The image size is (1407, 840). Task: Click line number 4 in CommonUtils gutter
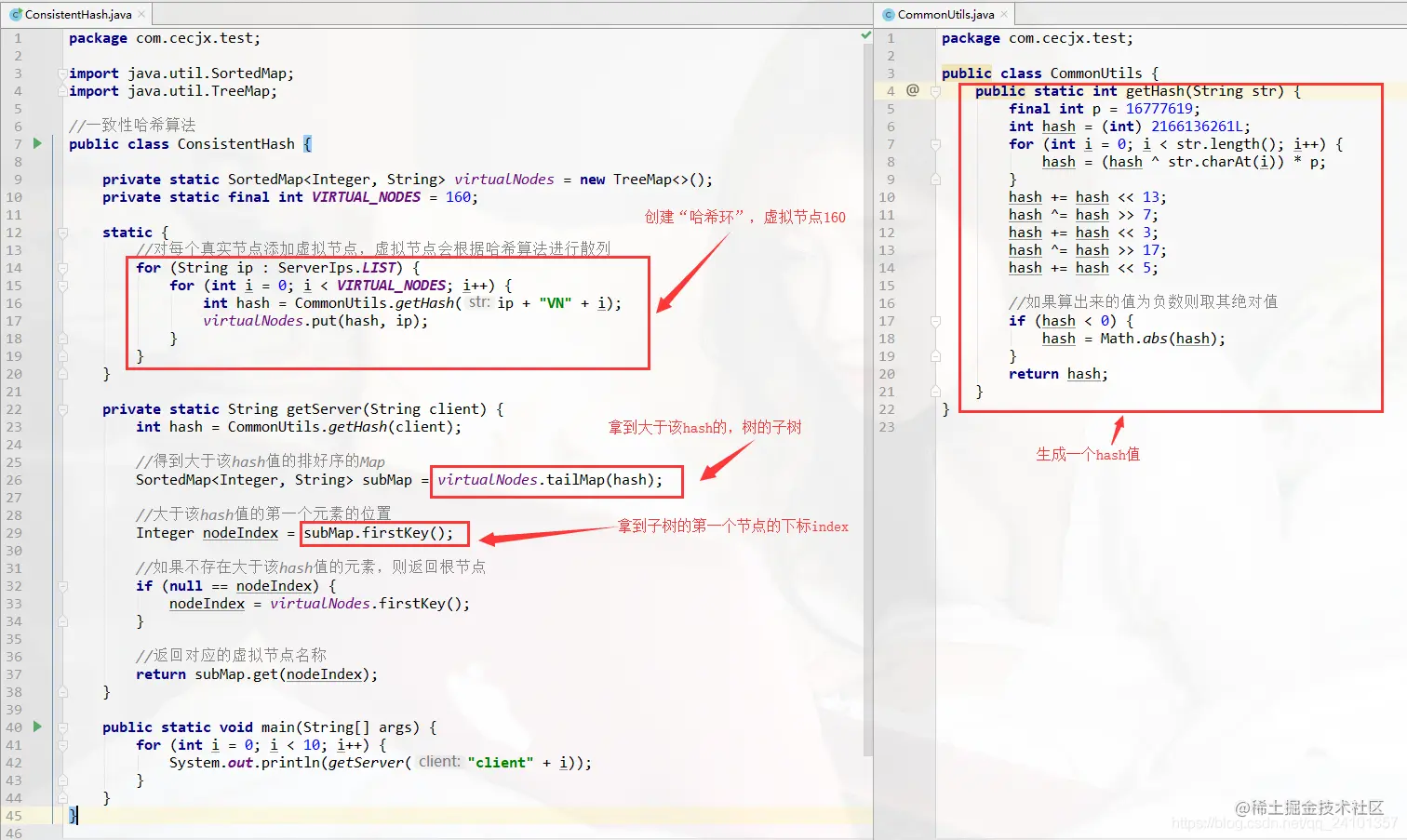[x=891, y=91]
